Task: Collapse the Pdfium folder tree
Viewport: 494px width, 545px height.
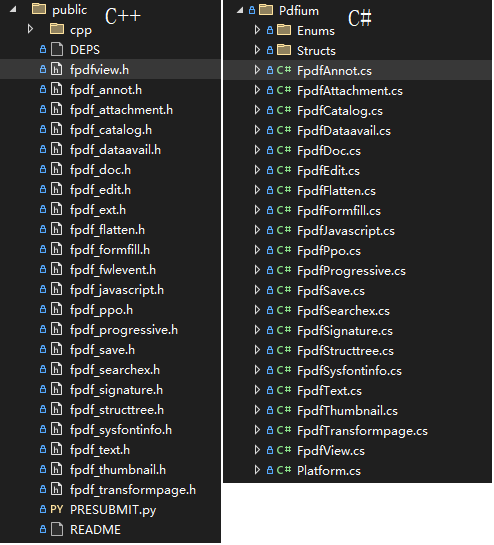Action: [240, 10]
